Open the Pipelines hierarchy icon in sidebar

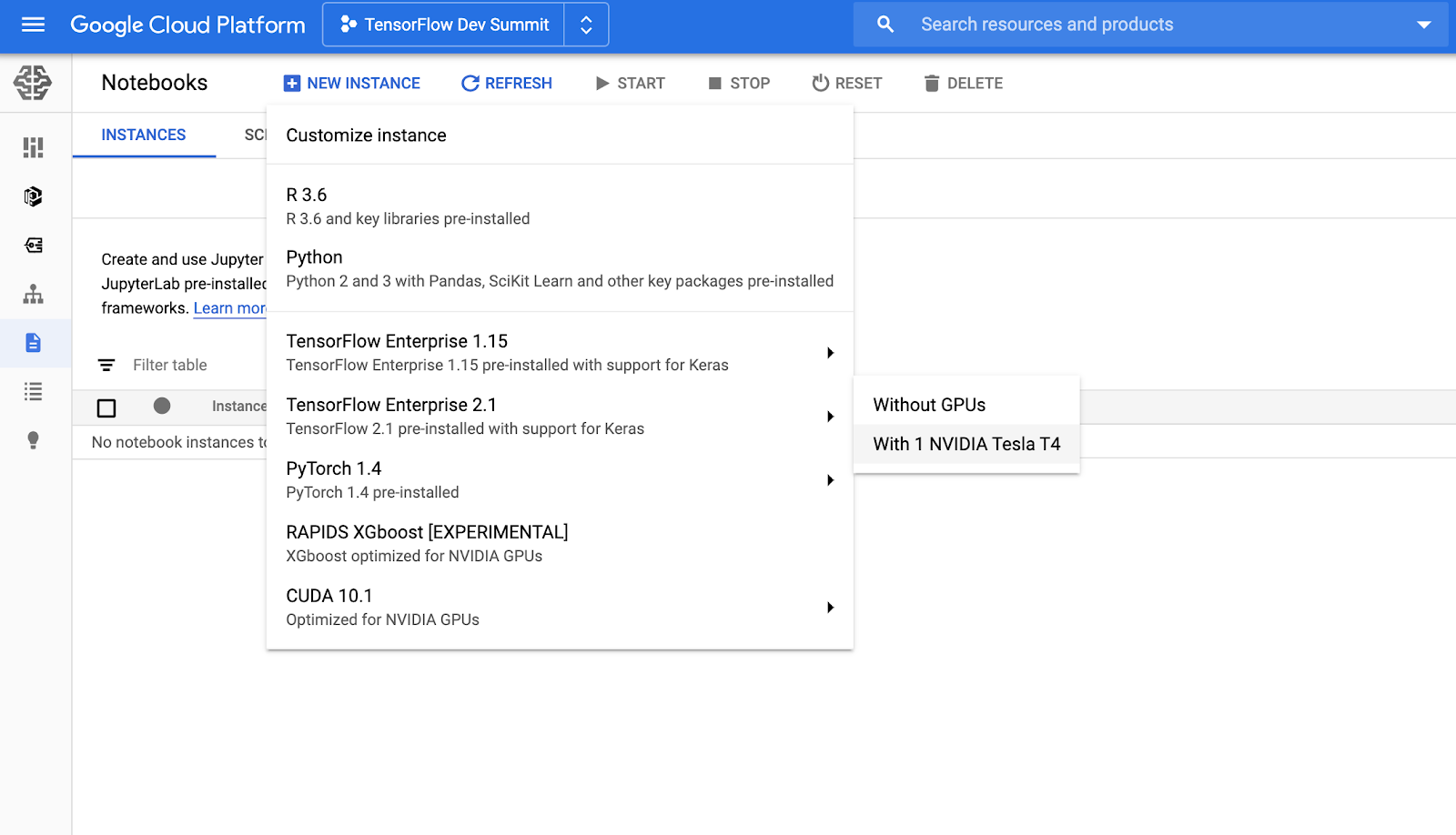coord(34,294)
